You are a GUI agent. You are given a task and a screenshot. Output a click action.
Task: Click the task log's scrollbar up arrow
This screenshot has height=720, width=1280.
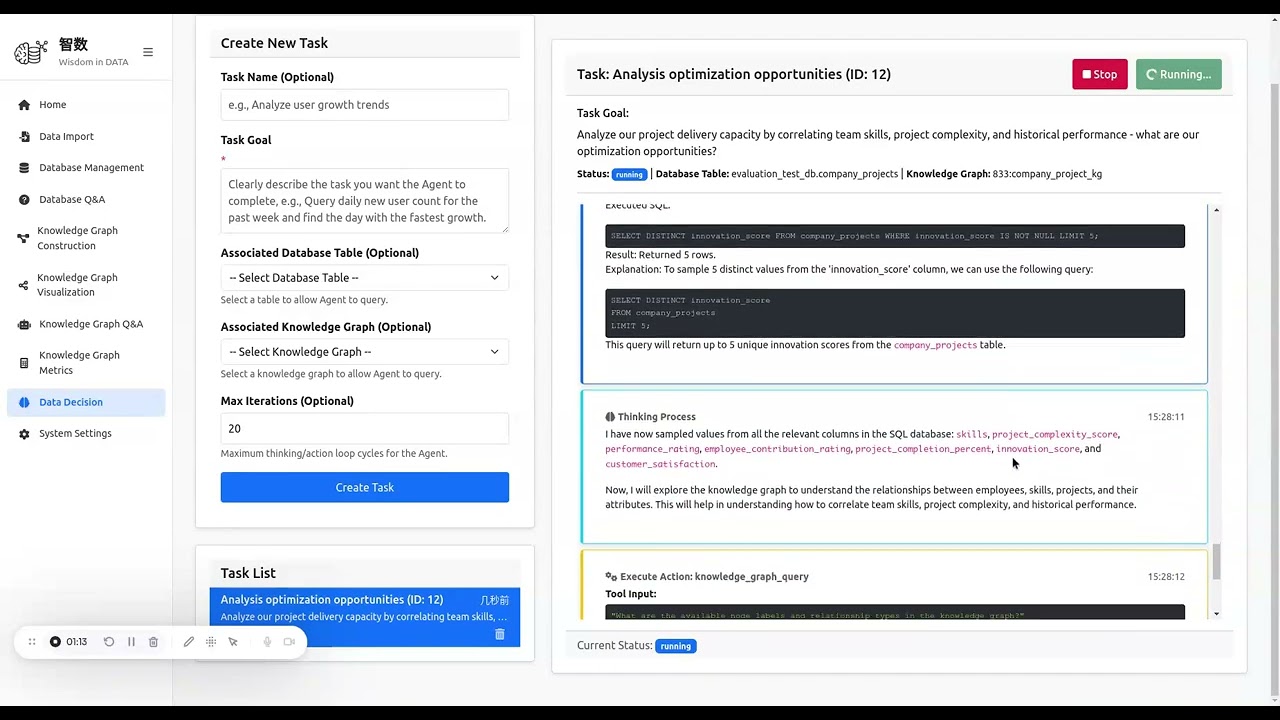1216,210
